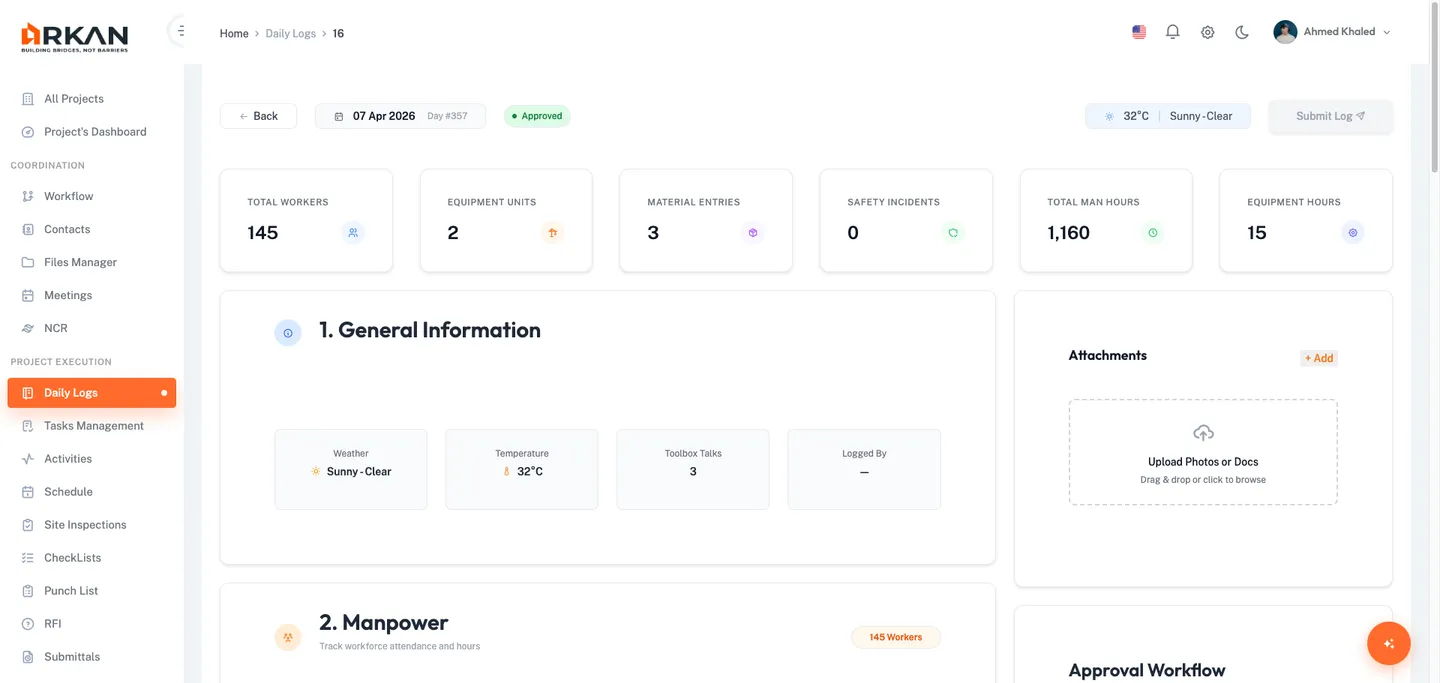Click the cloud upload icon in Attachments
Screen dimensions: 1440x683
(1203, 433)
